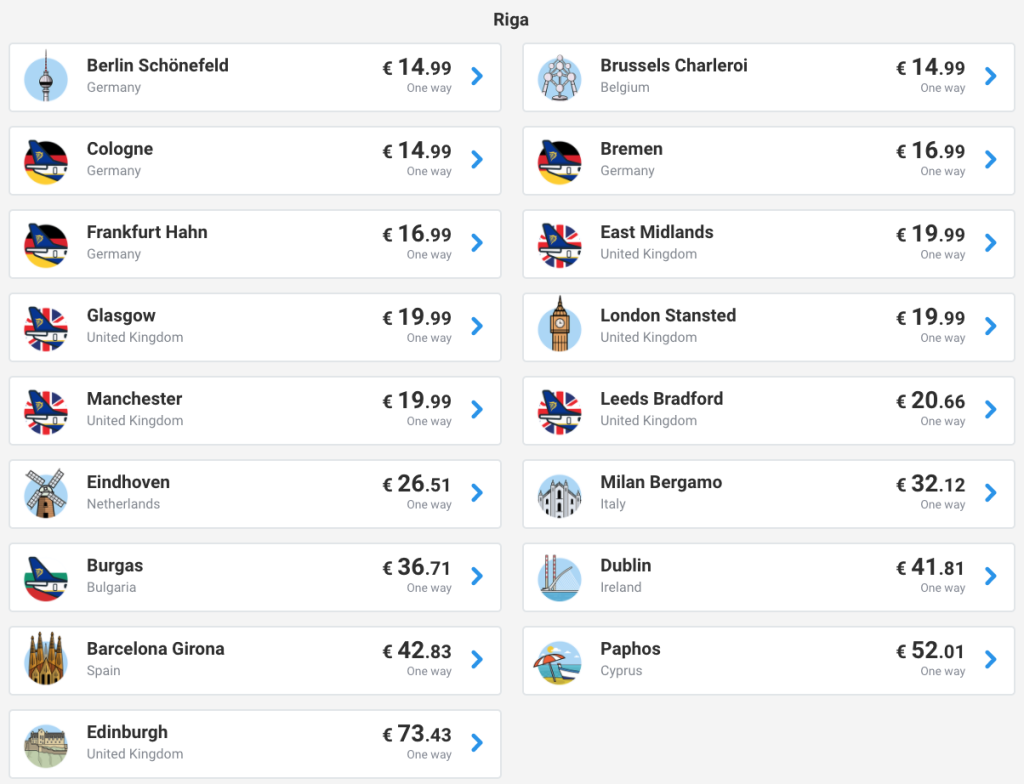Open the Bremen route arrow
1024x784 pixels.
pos(990,160)
